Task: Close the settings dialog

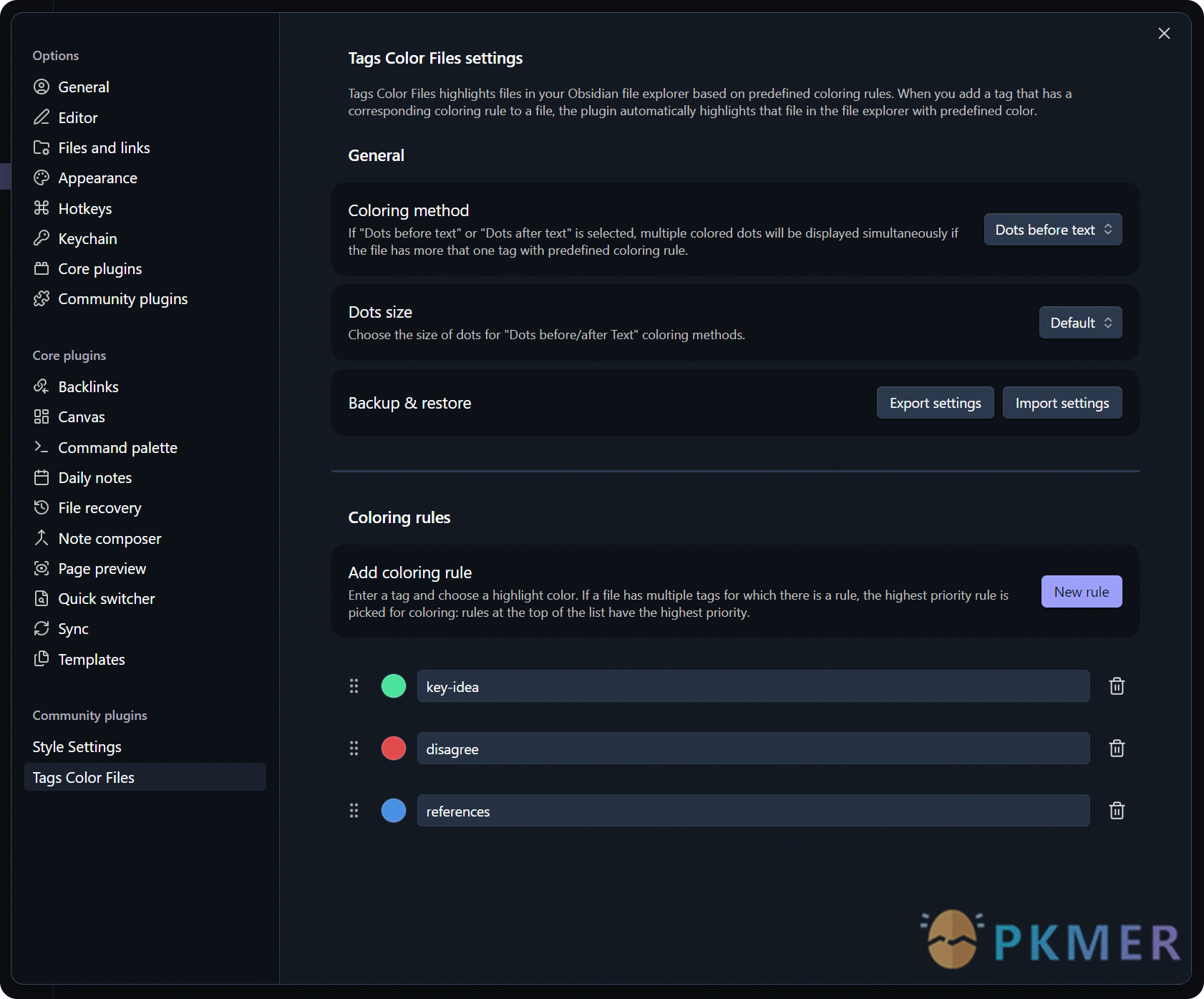Action: [x=1164, y=34]
